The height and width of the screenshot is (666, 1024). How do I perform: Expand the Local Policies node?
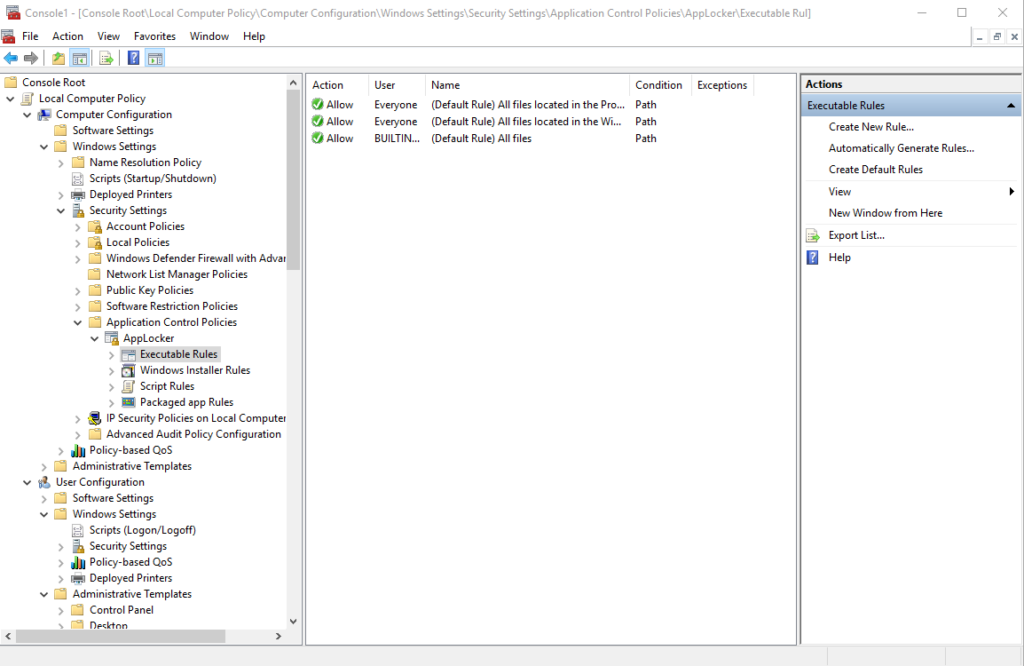point(78,243)
